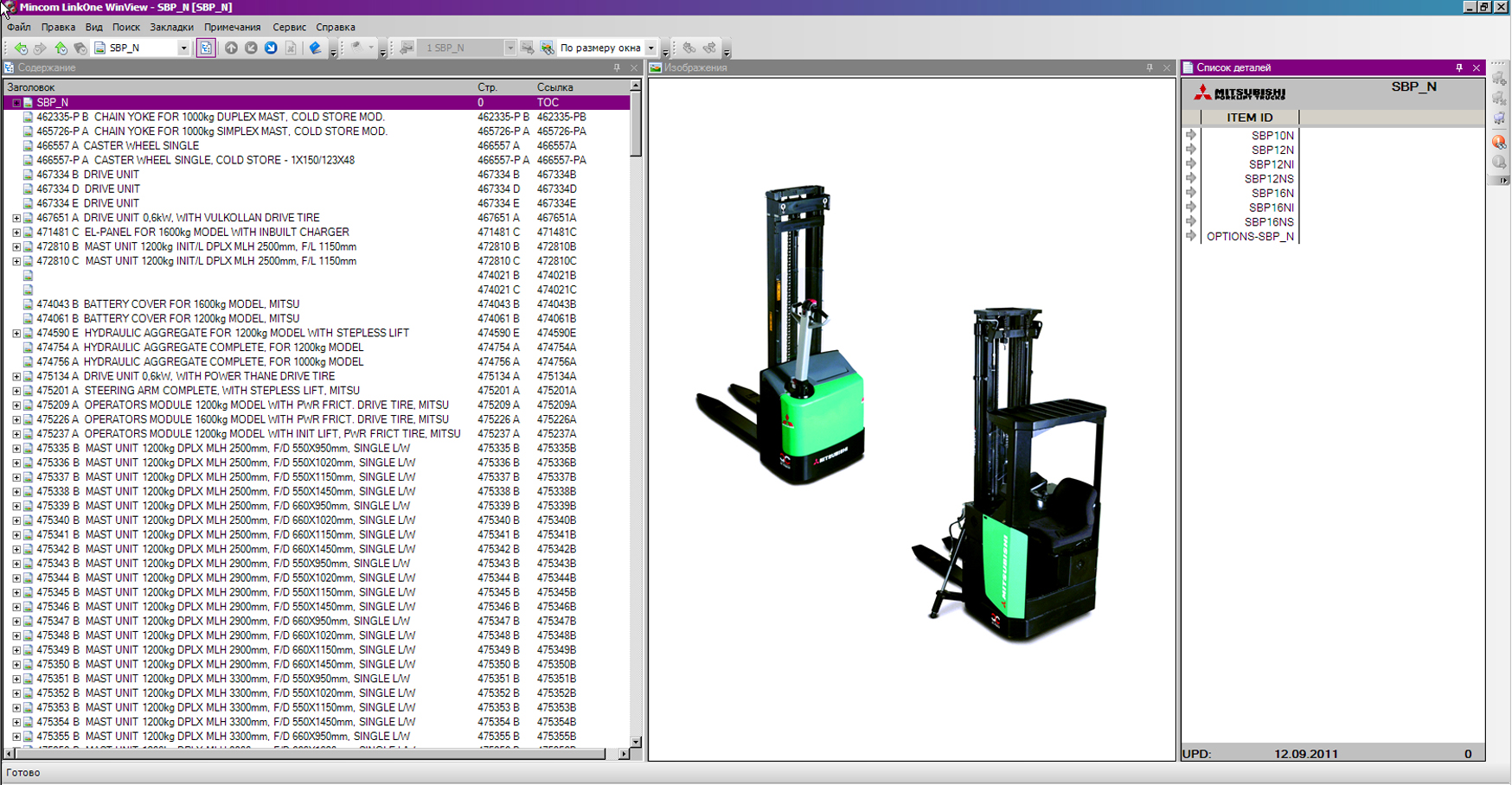Pin the Содержание panel
This screenshot has width=1512, height=785.
coord(617,67)
